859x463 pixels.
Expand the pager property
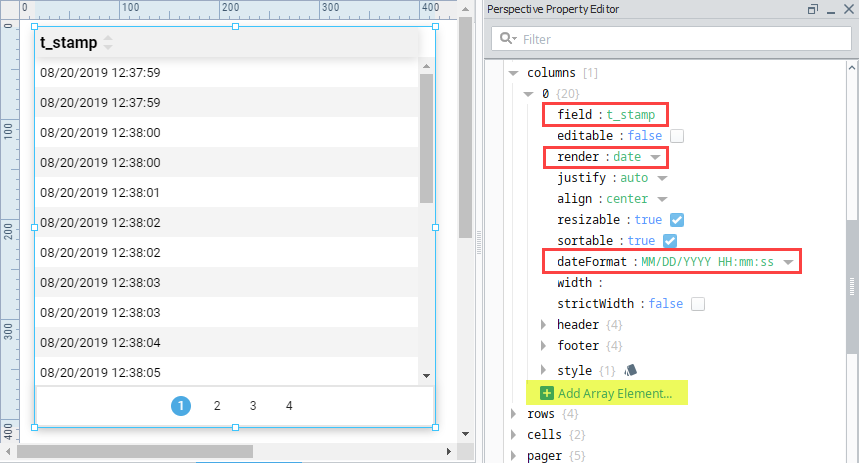click(x=513, y=455)
